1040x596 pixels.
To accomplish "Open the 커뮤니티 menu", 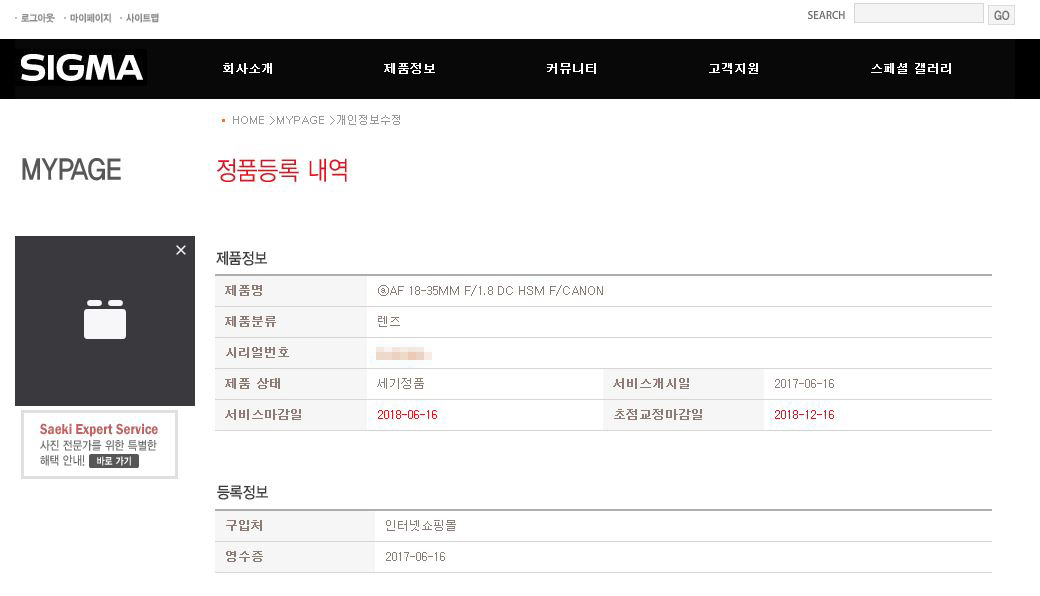I will 571,68.
